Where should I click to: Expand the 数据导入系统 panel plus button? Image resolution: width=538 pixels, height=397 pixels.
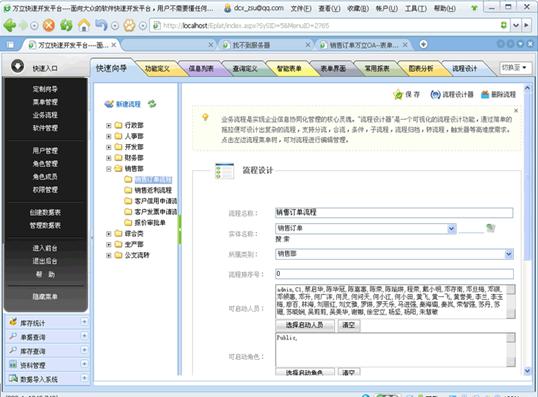(x=84, y=378)
